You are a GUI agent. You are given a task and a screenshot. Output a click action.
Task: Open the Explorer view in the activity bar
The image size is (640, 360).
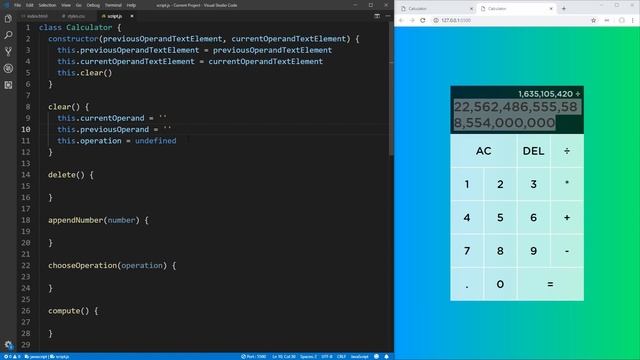pos(8,19)
